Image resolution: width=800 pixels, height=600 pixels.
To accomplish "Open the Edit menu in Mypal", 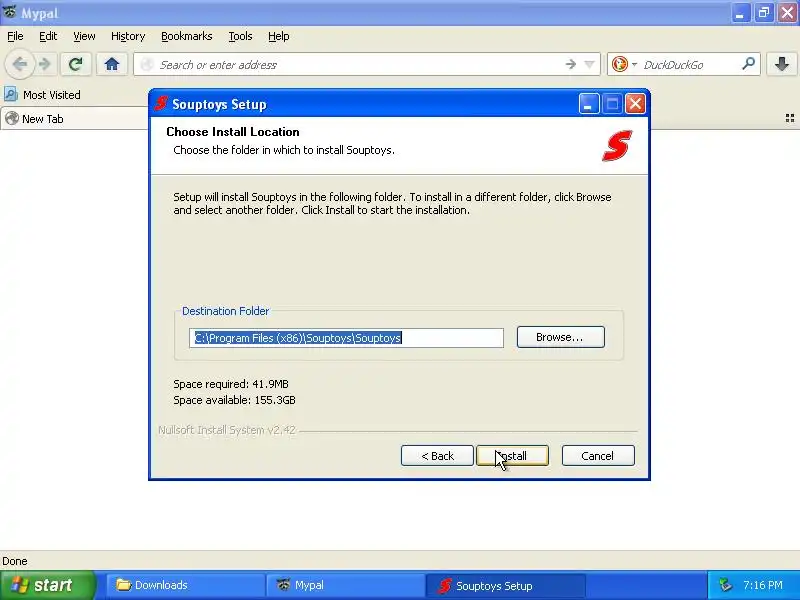I will pos(48,36).
